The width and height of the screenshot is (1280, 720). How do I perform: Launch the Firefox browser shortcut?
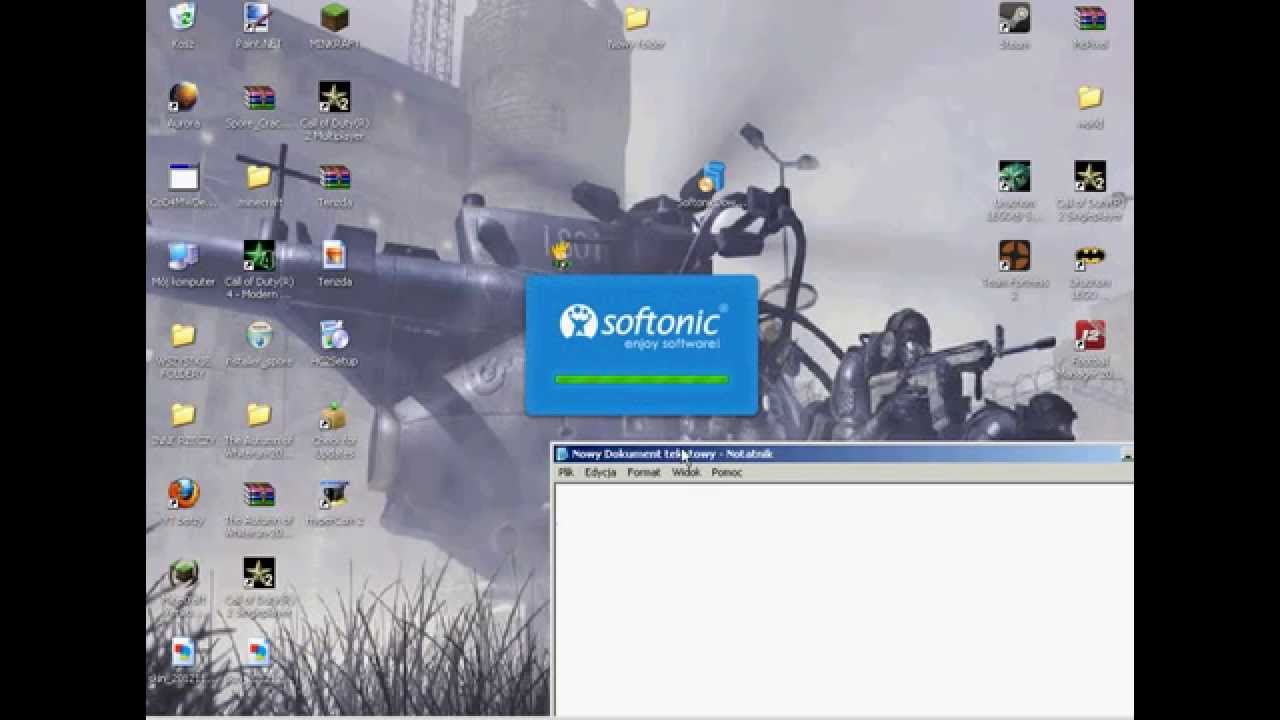coord(183,494)
